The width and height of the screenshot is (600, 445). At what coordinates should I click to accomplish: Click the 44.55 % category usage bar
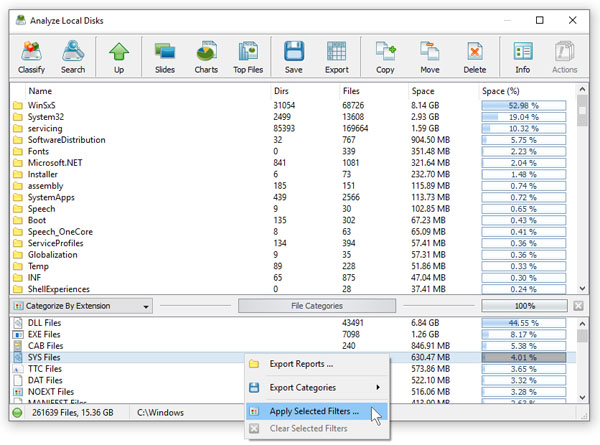point(523,323)
